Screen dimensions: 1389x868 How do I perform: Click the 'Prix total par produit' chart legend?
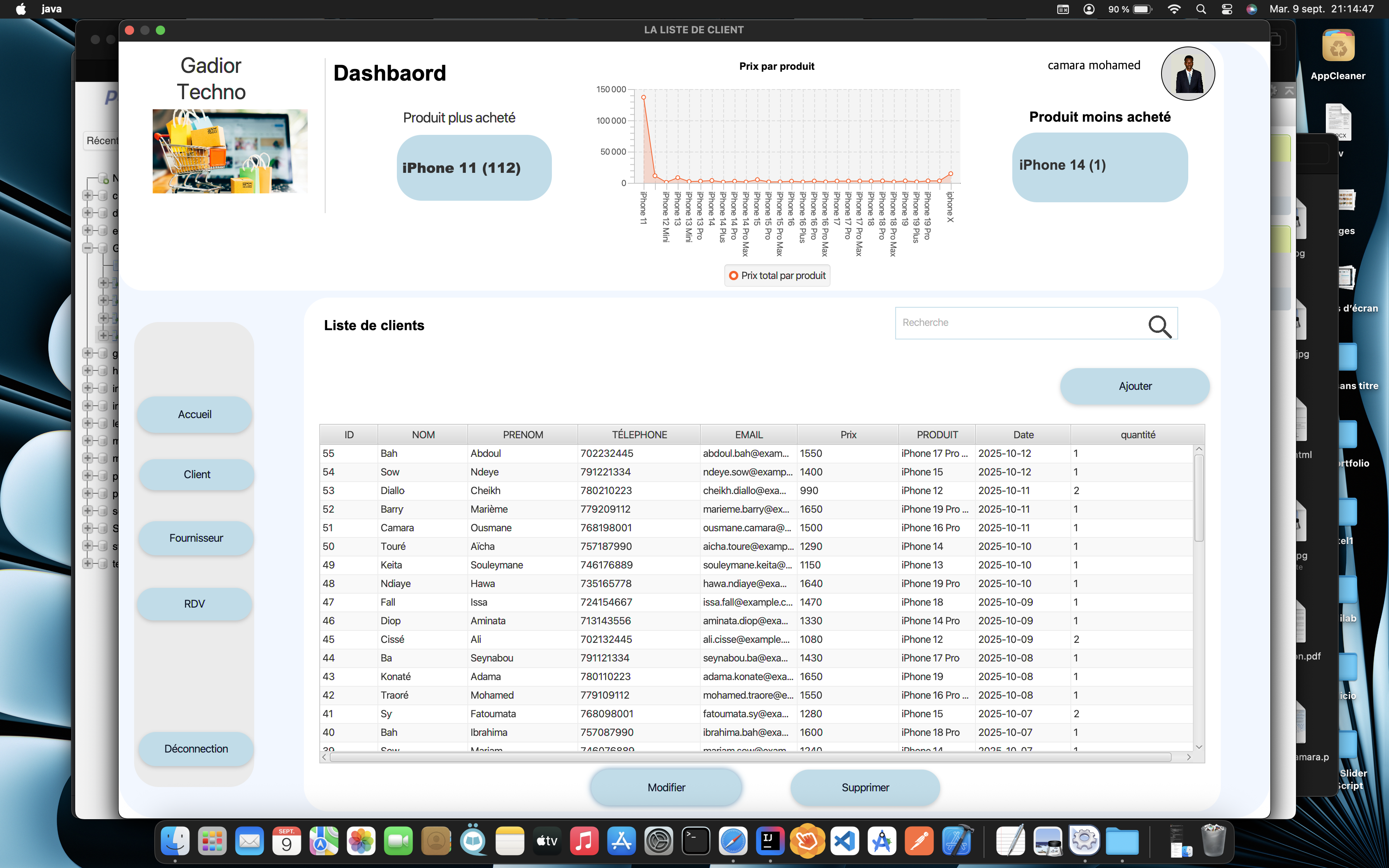pyautogui.click(x=777, y=276)
